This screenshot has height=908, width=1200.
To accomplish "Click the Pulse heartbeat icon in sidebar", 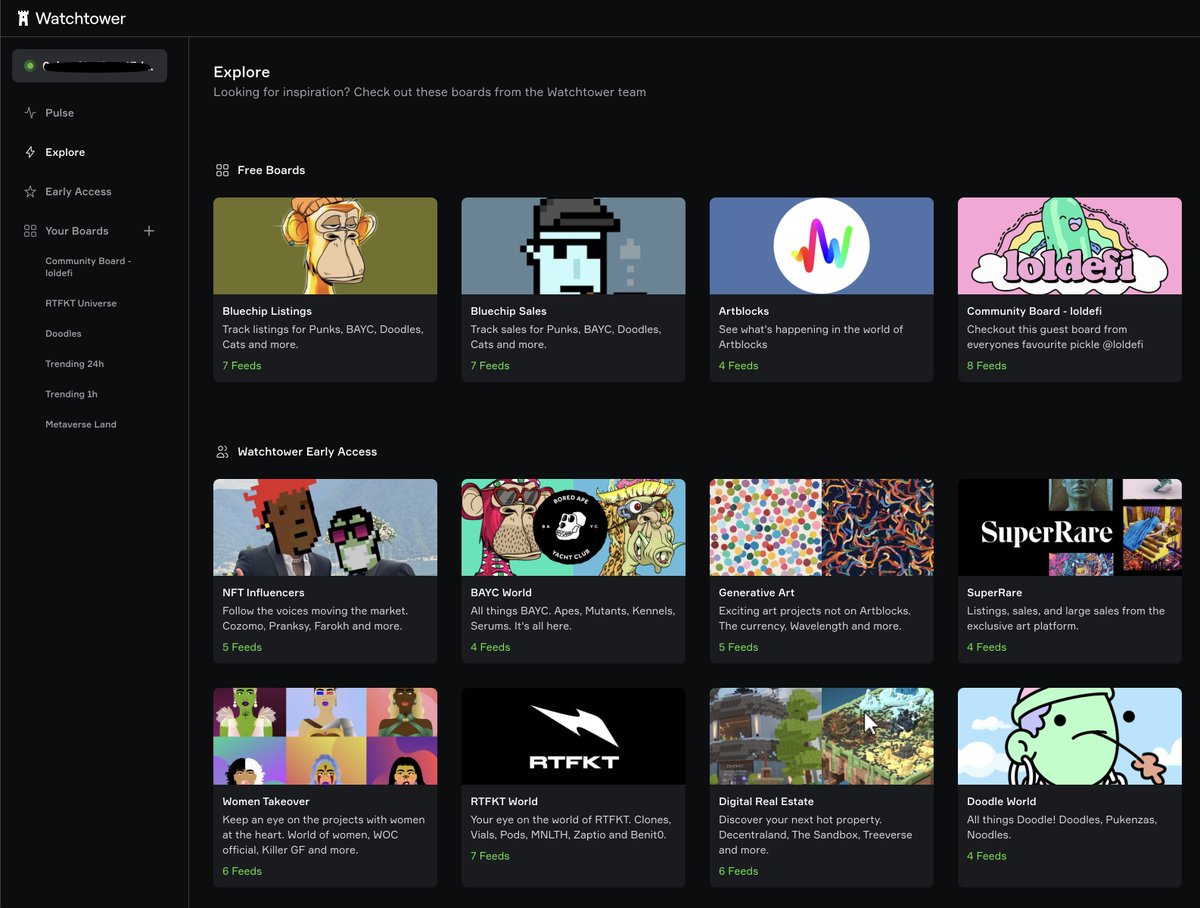I will point(30,113).
